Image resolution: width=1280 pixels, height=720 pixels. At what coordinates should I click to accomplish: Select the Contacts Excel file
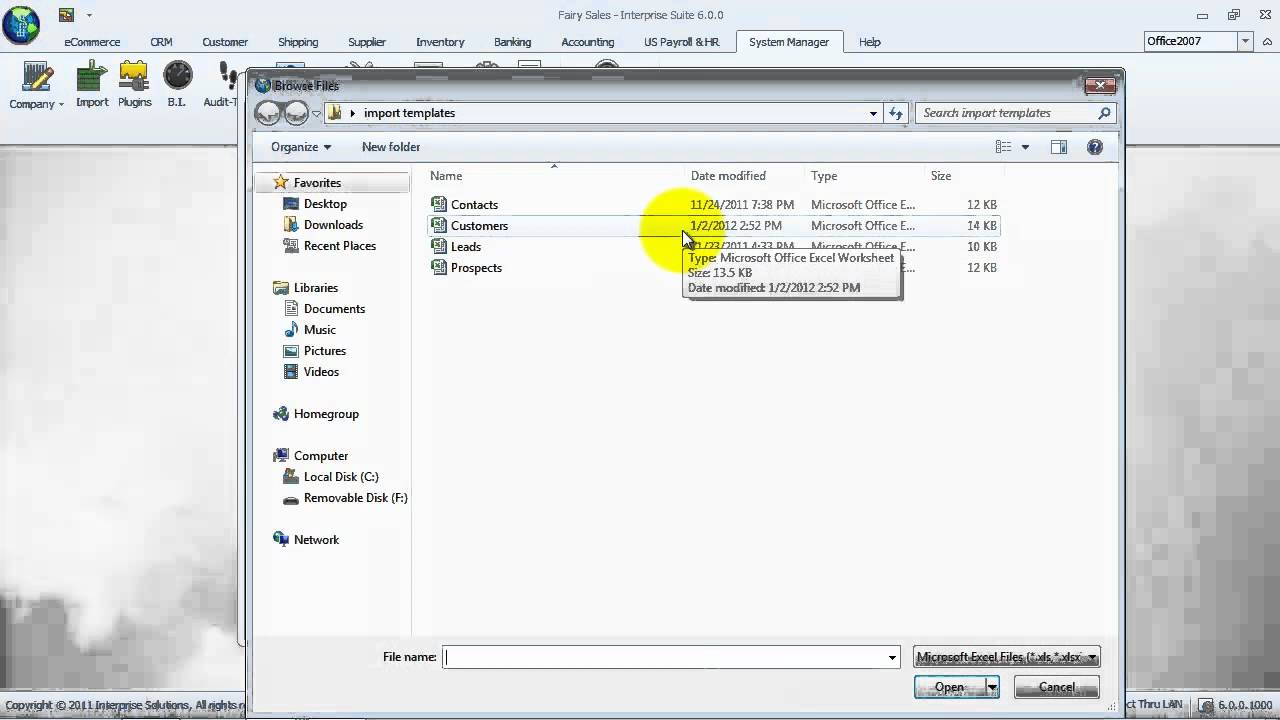click(x=713, y=204)
